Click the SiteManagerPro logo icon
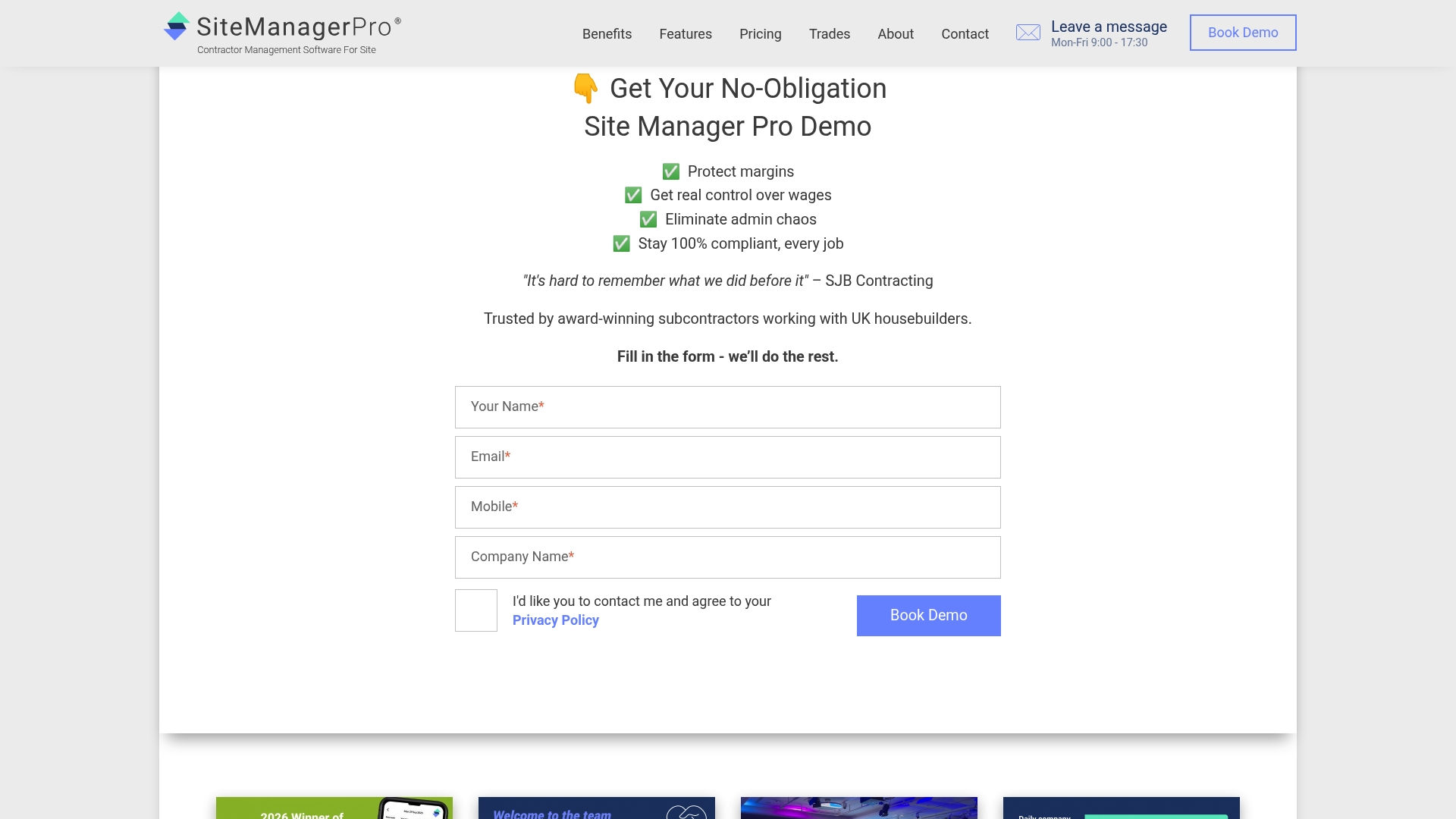1456x819 pixels. (x=176, y=26)
